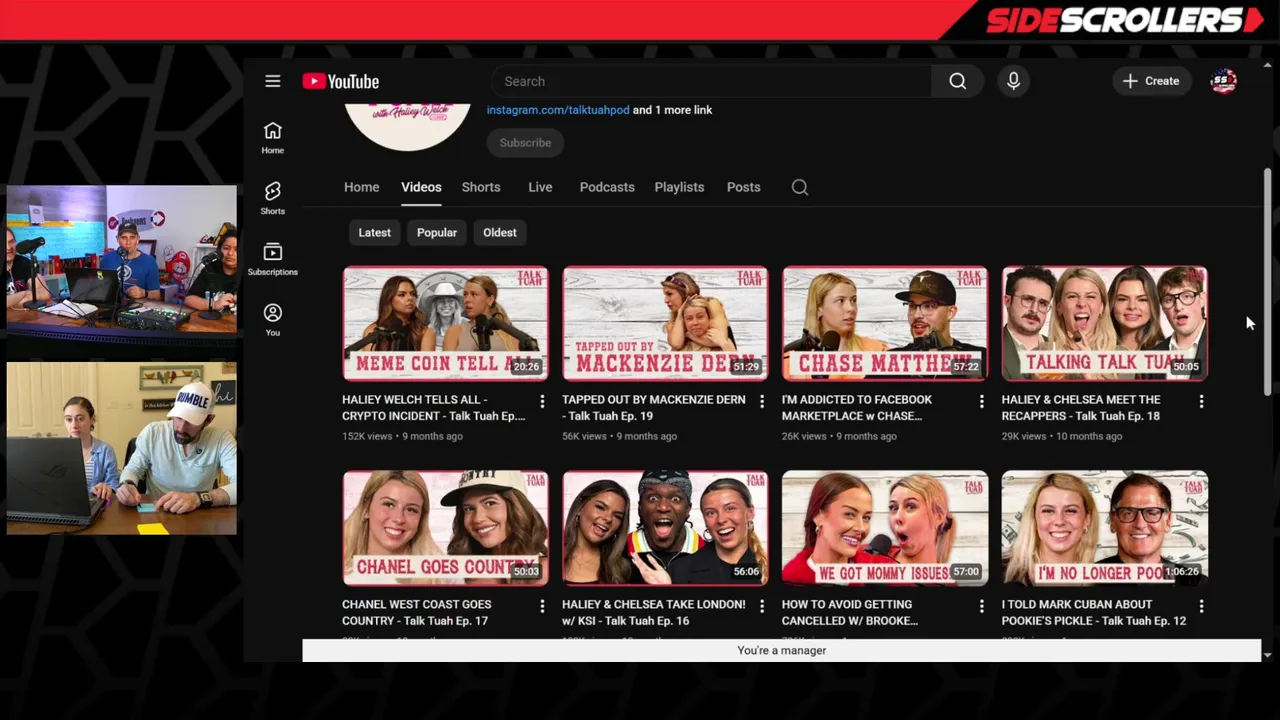Open Mackenzie Dern episode thumbnail

coord(665,323)
